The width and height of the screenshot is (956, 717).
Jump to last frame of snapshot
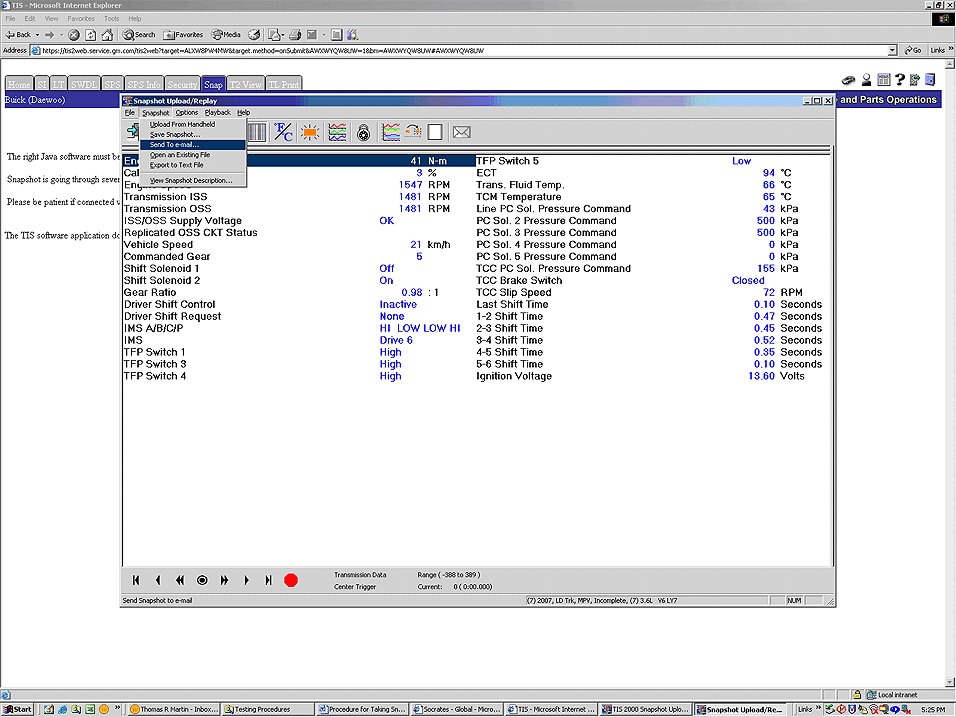[268, 580]
